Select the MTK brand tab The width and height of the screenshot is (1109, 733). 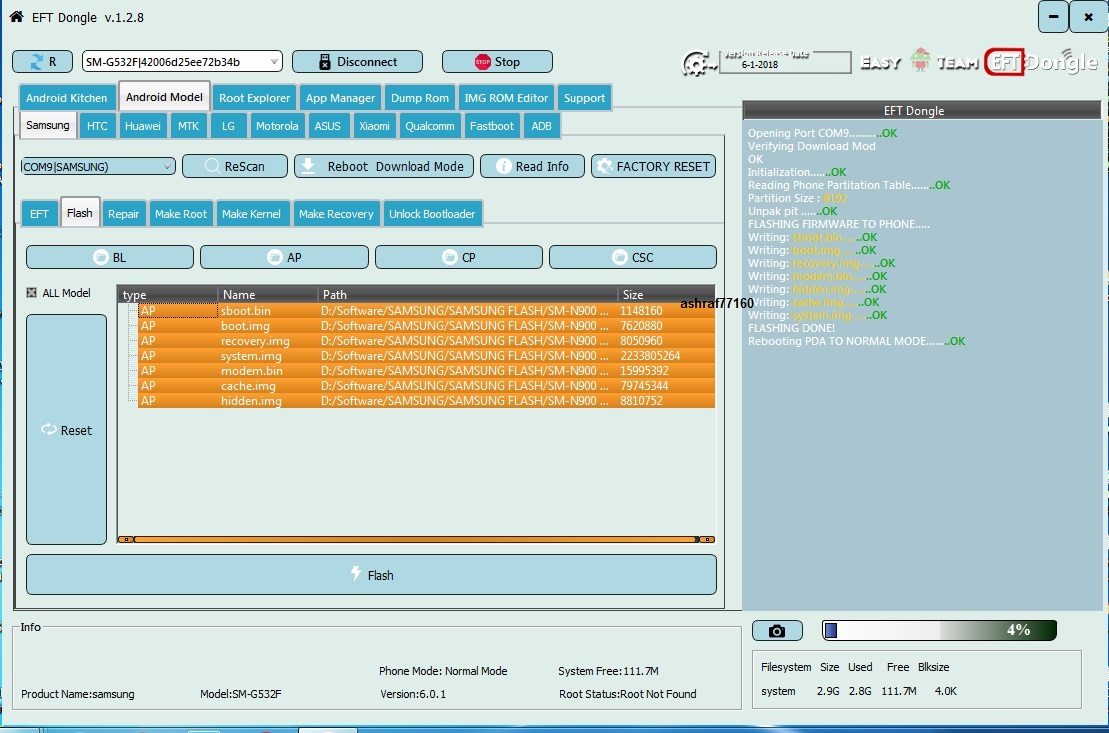(188, 126)
